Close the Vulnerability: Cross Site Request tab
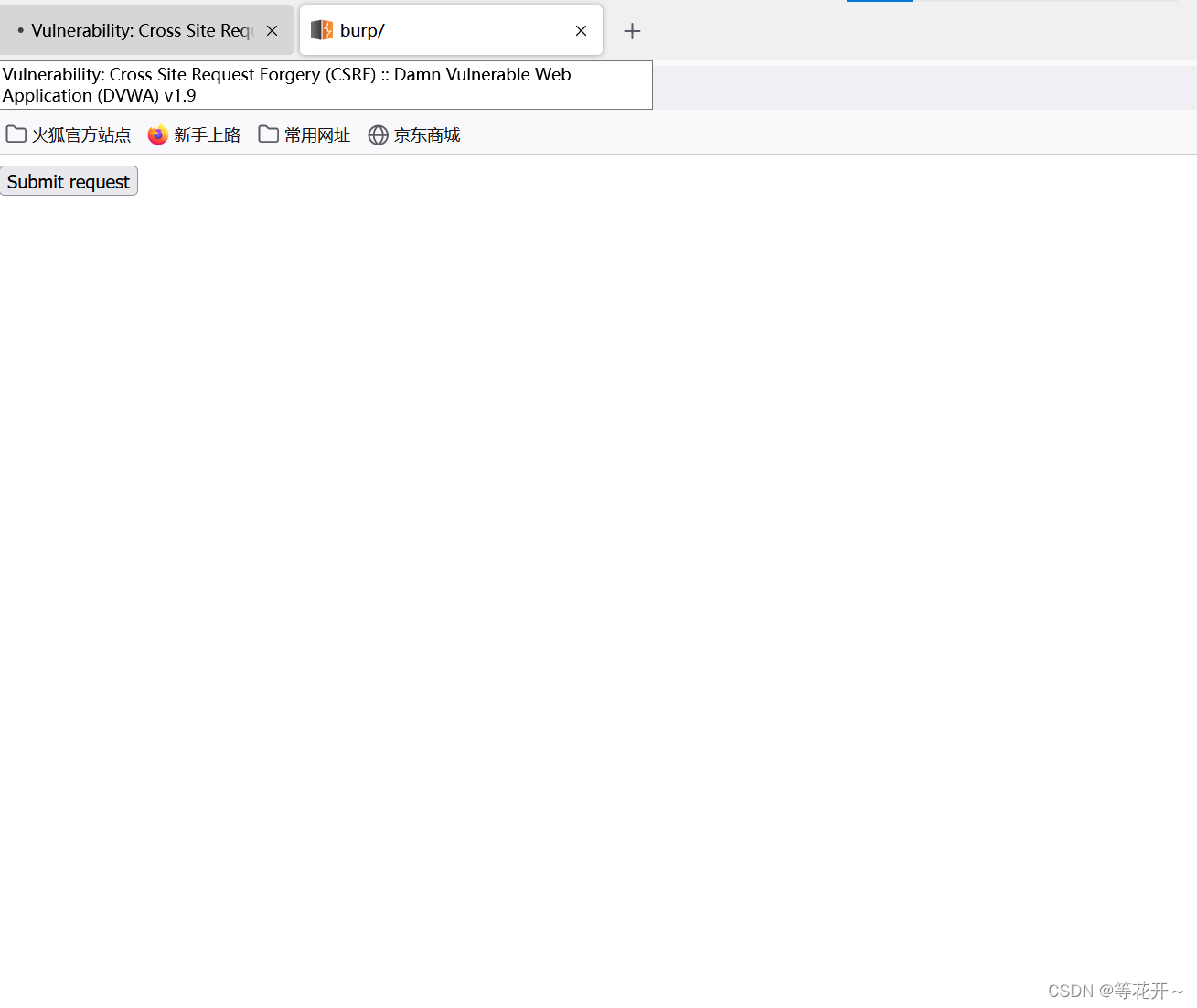 click(272, 30)
